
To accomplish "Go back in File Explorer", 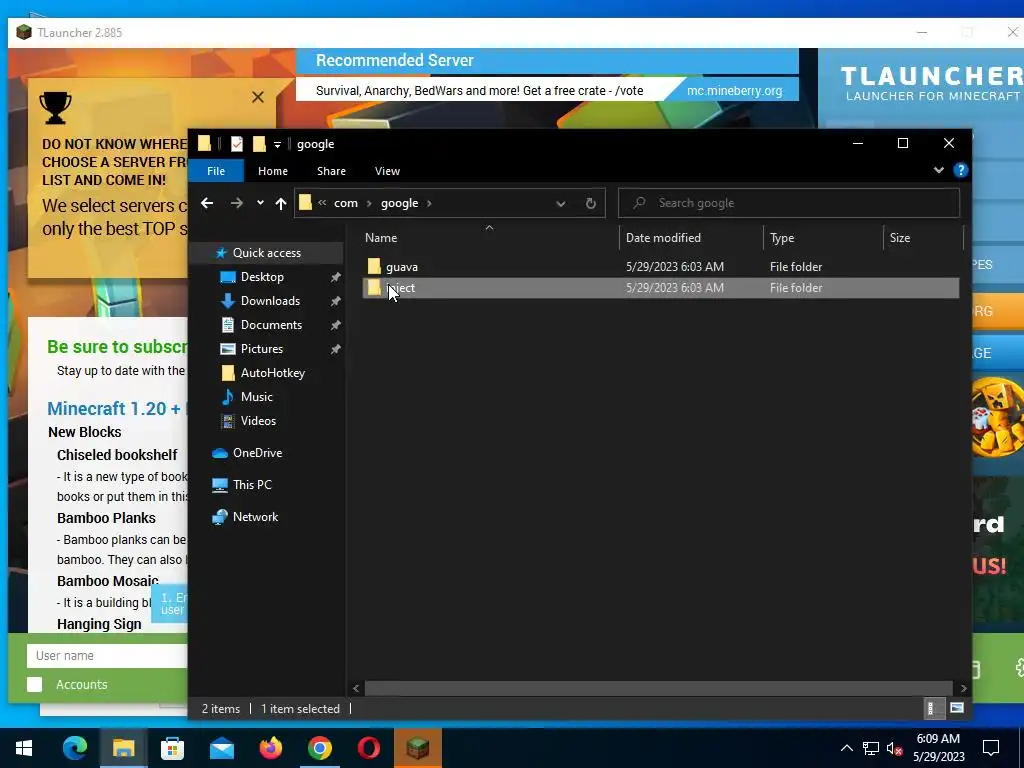I will [x=207, y=203].
